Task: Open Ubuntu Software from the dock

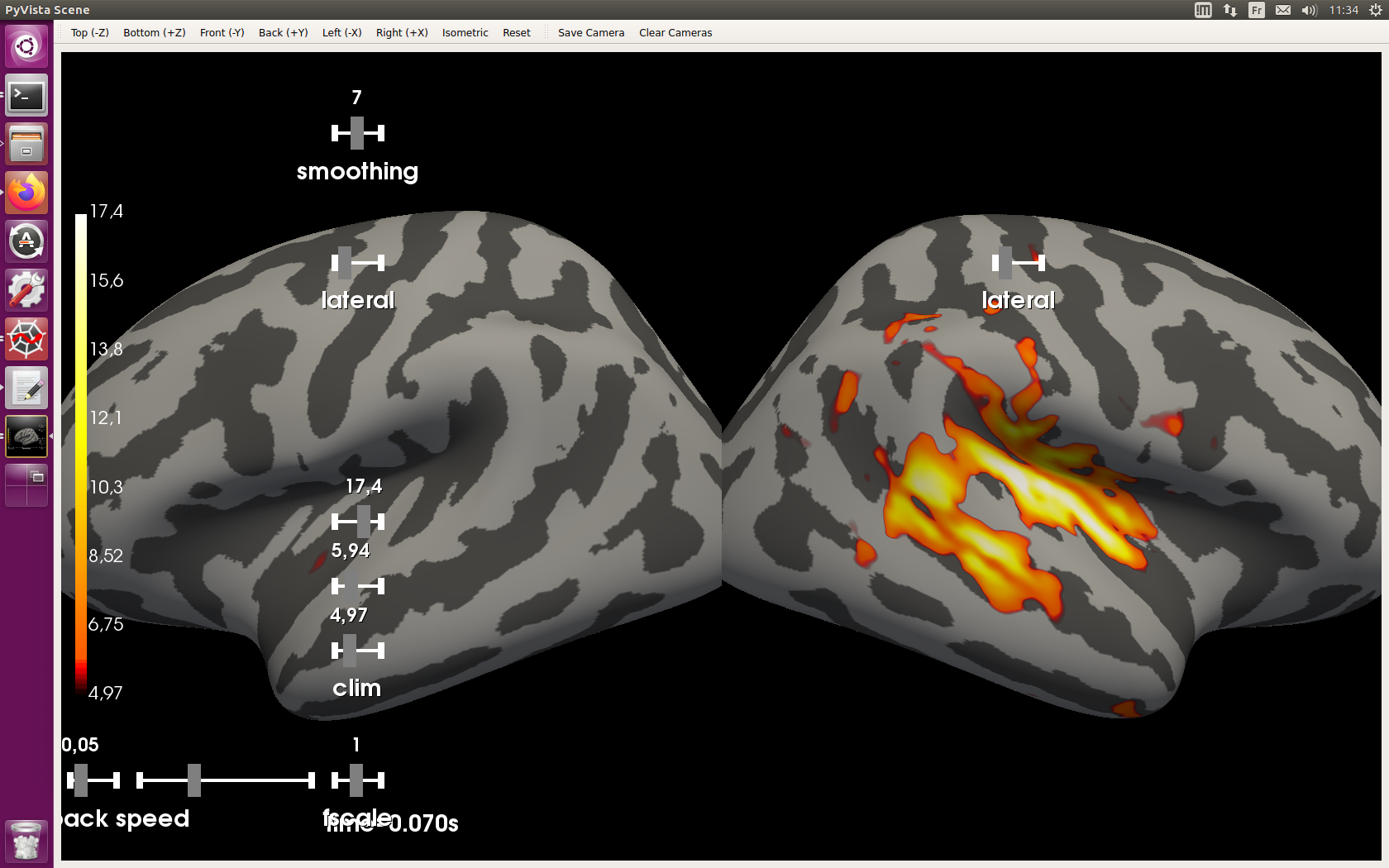Action: (26, 241)
